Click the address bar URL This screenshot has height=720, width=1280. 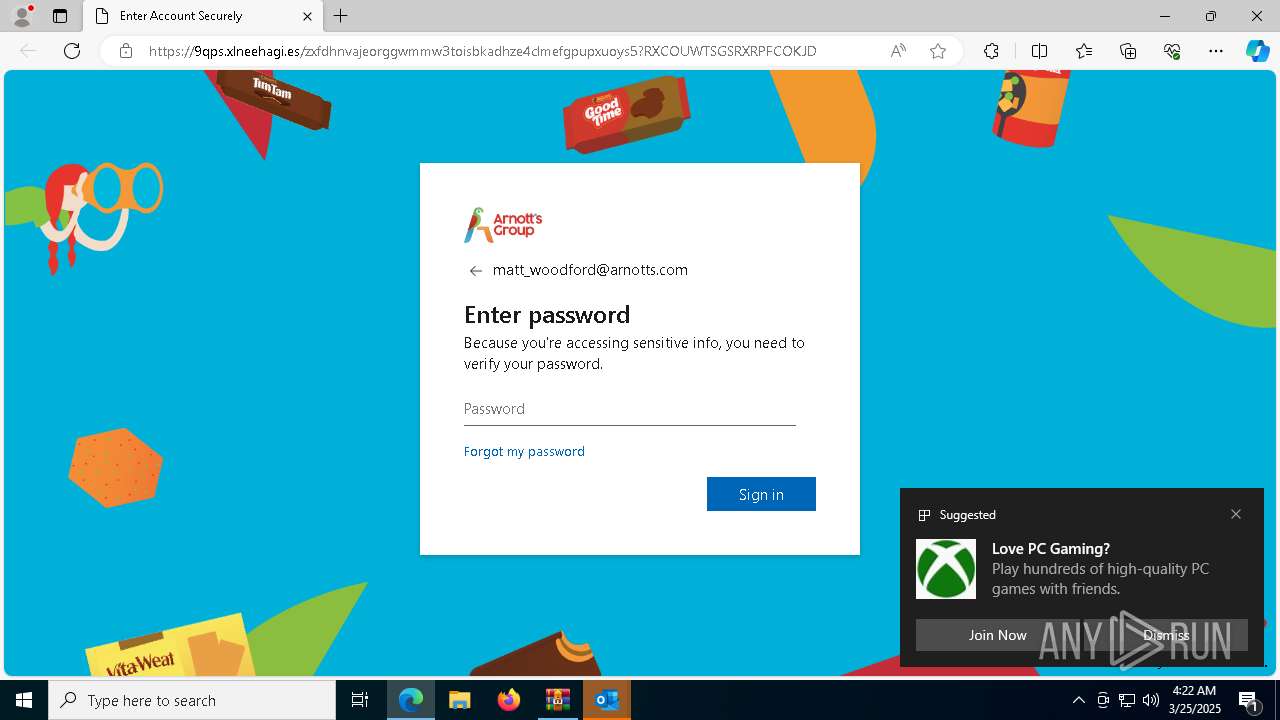483,51
